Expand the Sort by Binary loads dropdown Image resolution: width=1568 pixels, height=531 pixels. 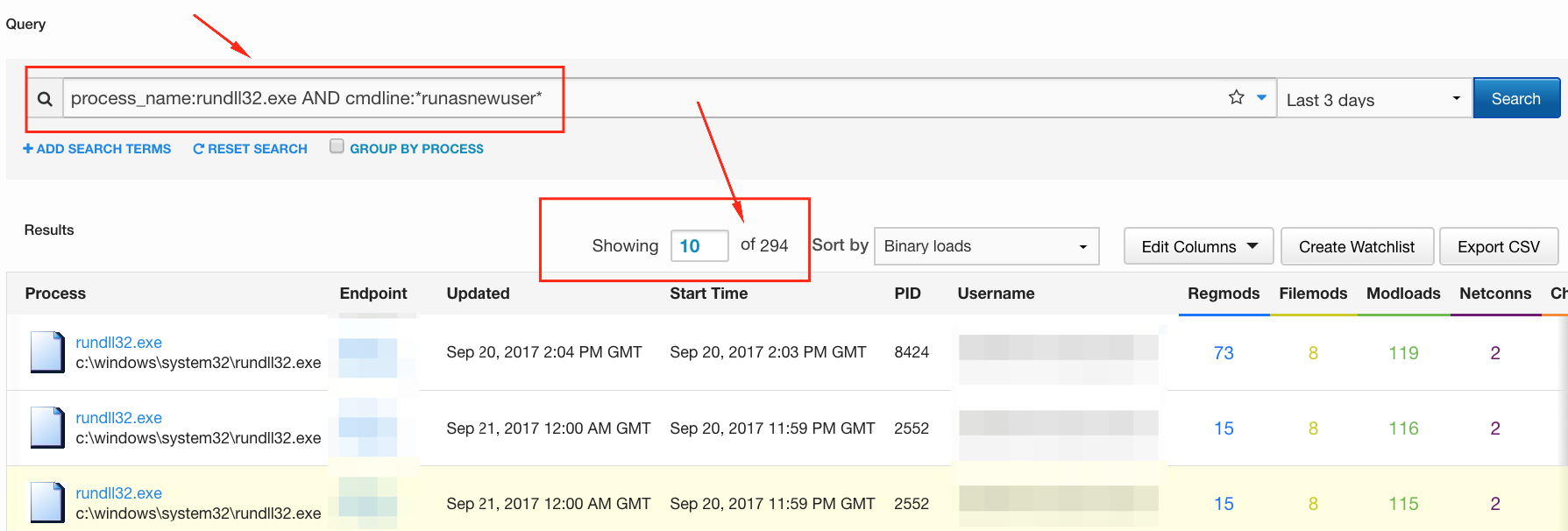click(x=986, y=246)
